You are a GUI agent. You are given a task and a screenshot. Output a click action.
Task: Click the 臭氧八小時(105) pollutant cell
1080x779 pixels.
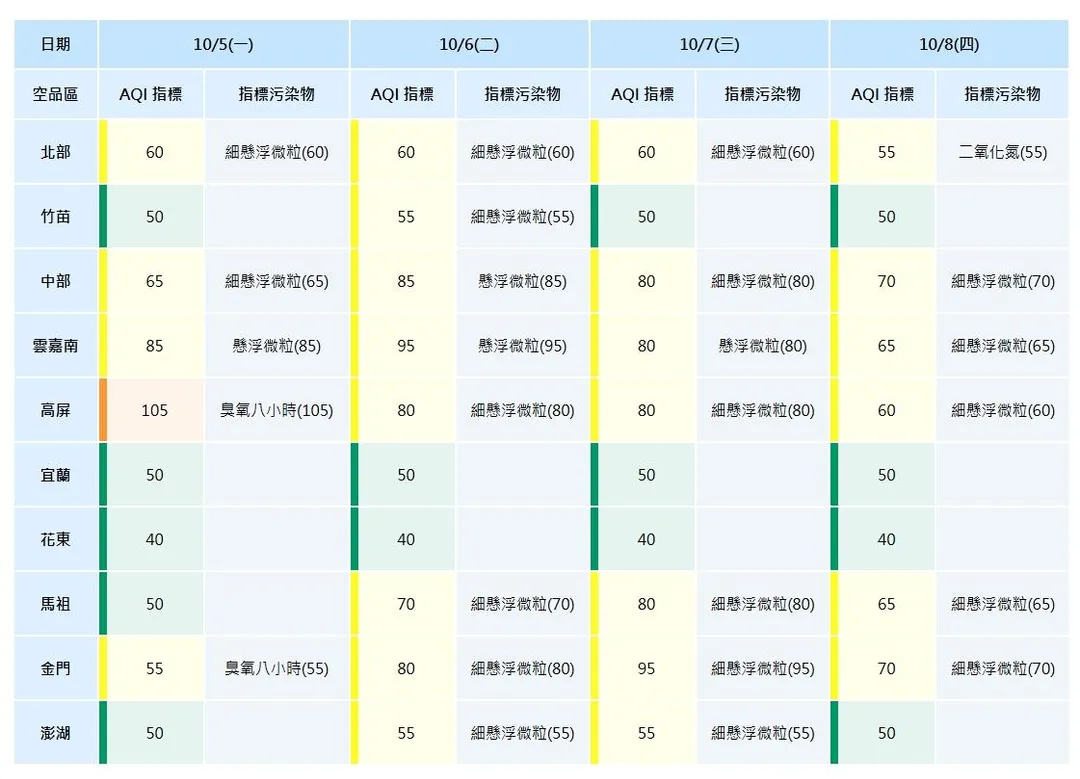point(276,411)
